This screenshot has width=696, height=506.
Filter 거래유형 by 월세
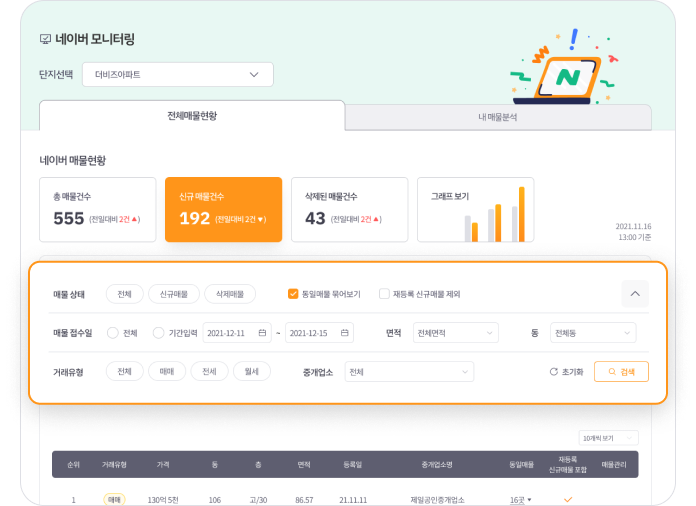[252, 371]
